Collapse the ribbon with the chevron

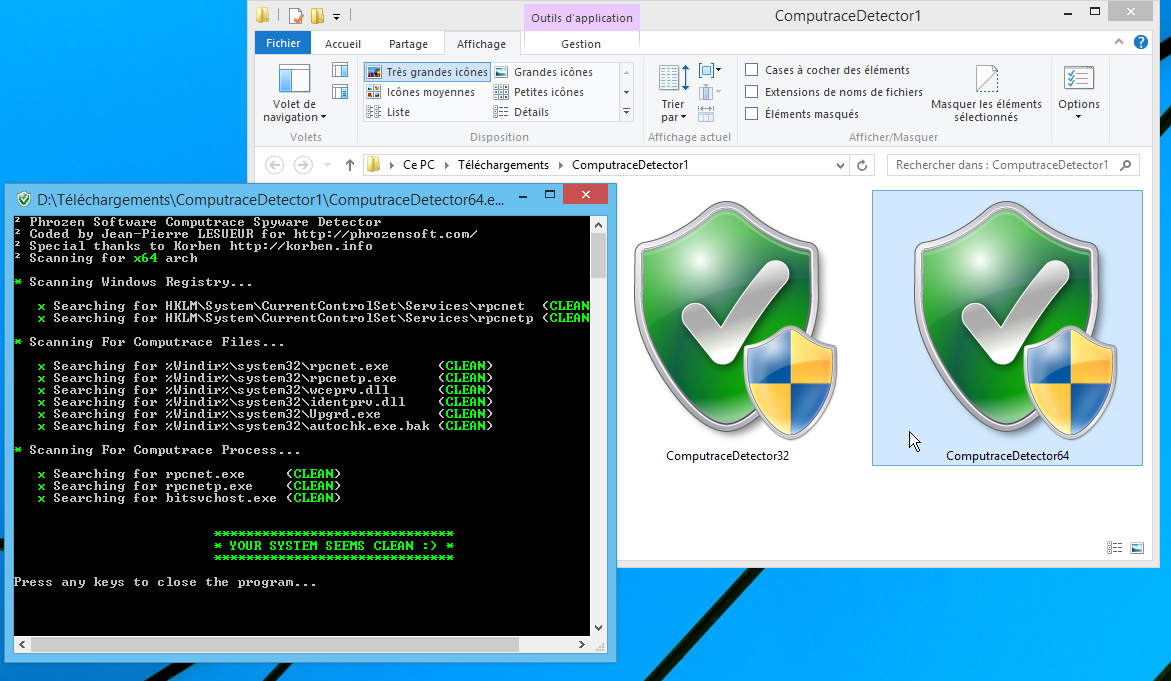click(1119, 43)
